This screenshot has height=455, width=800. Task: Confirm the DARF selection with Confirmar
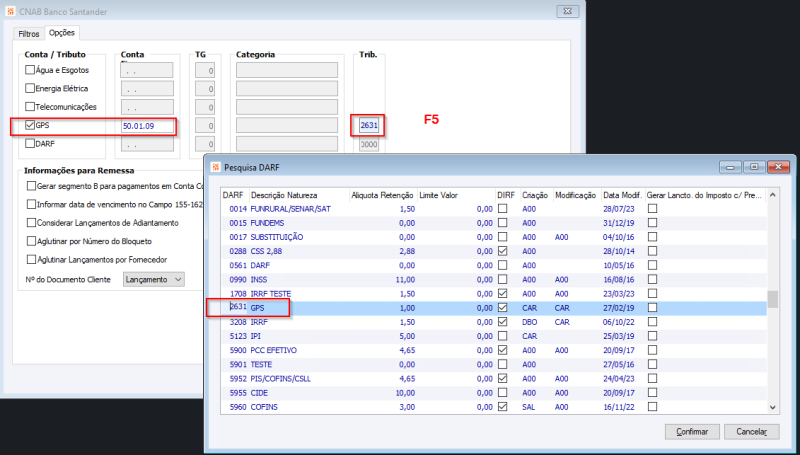pyautogui.click(x=692, y=432)
